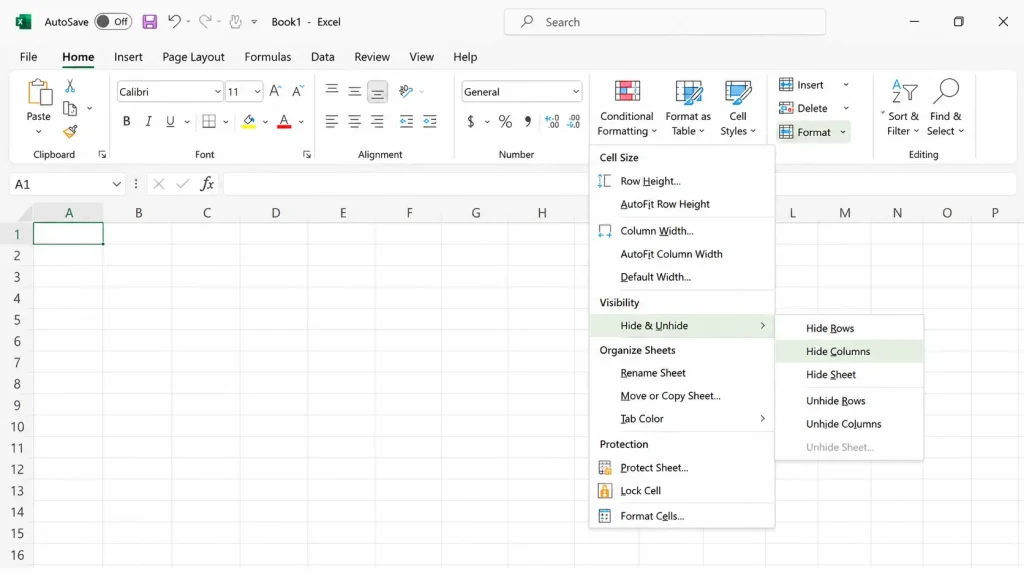Viewport: 1024px width, 576px height.
Task: Open the font name Calibri dropdown
Action: (217, 91)
